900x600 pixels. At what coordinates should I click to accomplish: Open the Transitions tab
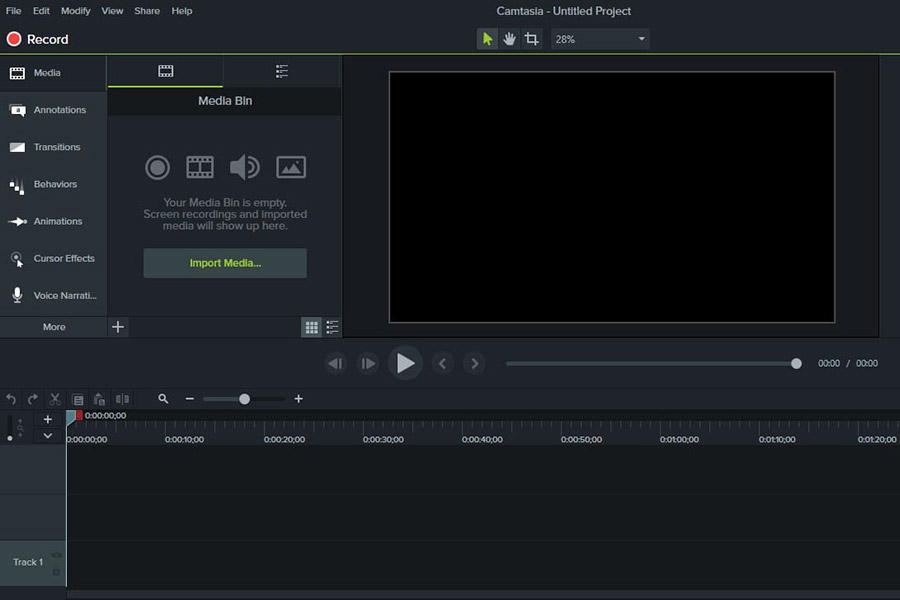(53, 147)
